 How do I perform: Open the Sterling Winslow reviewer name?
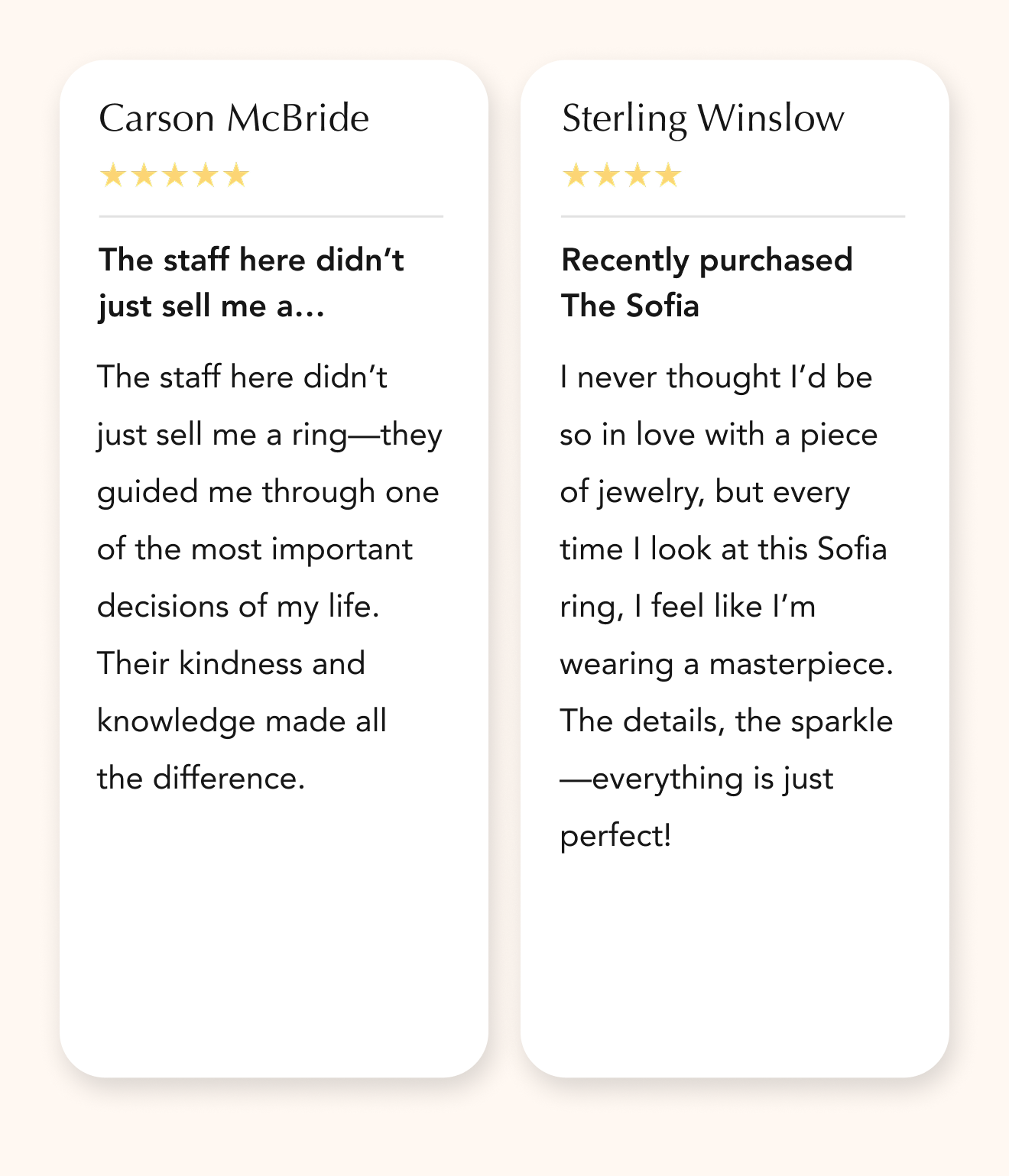click(x=702, y=118)
